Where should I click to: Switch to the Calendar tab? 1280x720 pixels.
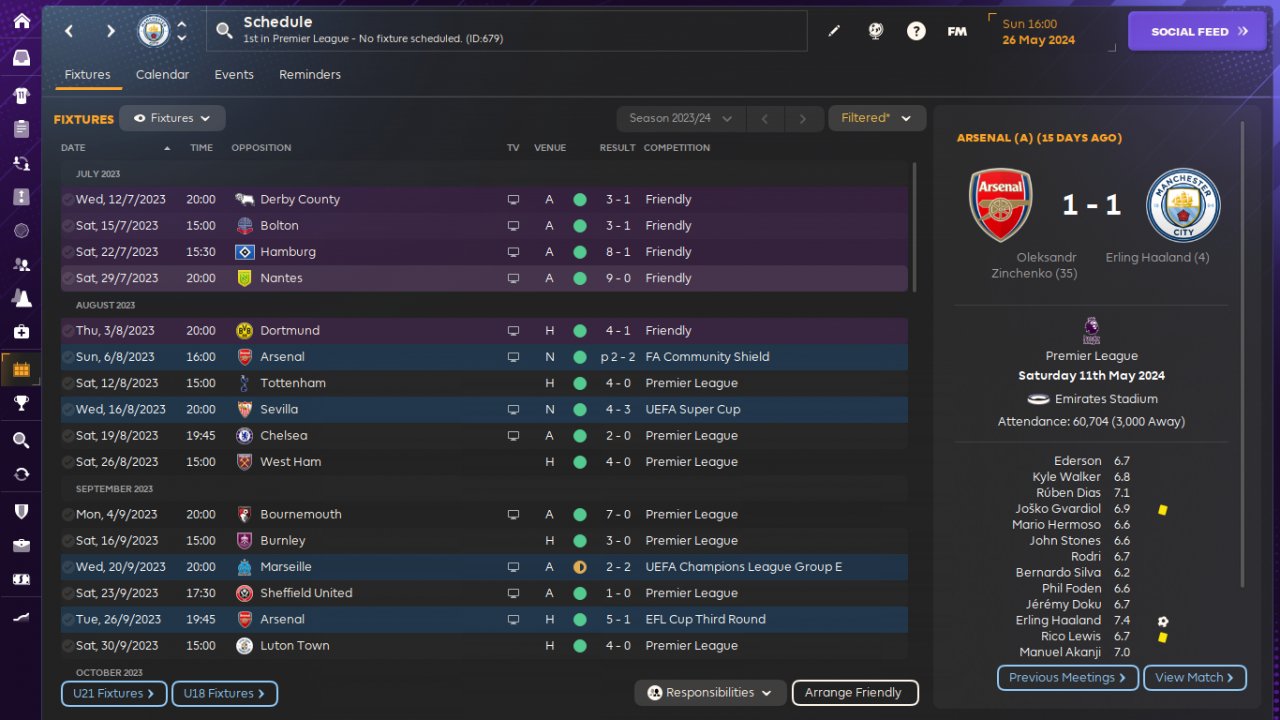click(x=162, y=75)
